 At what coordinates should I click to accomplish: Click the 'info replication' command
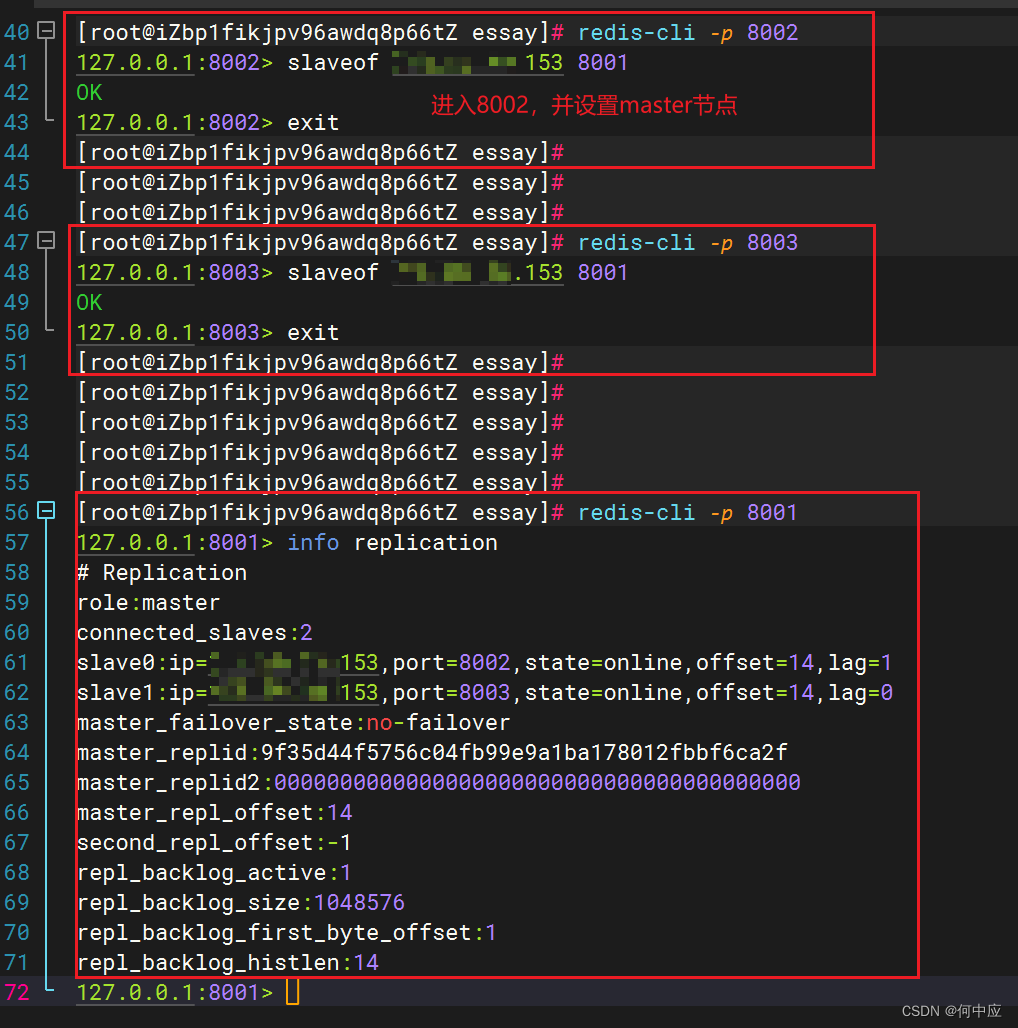pos(392,542)
